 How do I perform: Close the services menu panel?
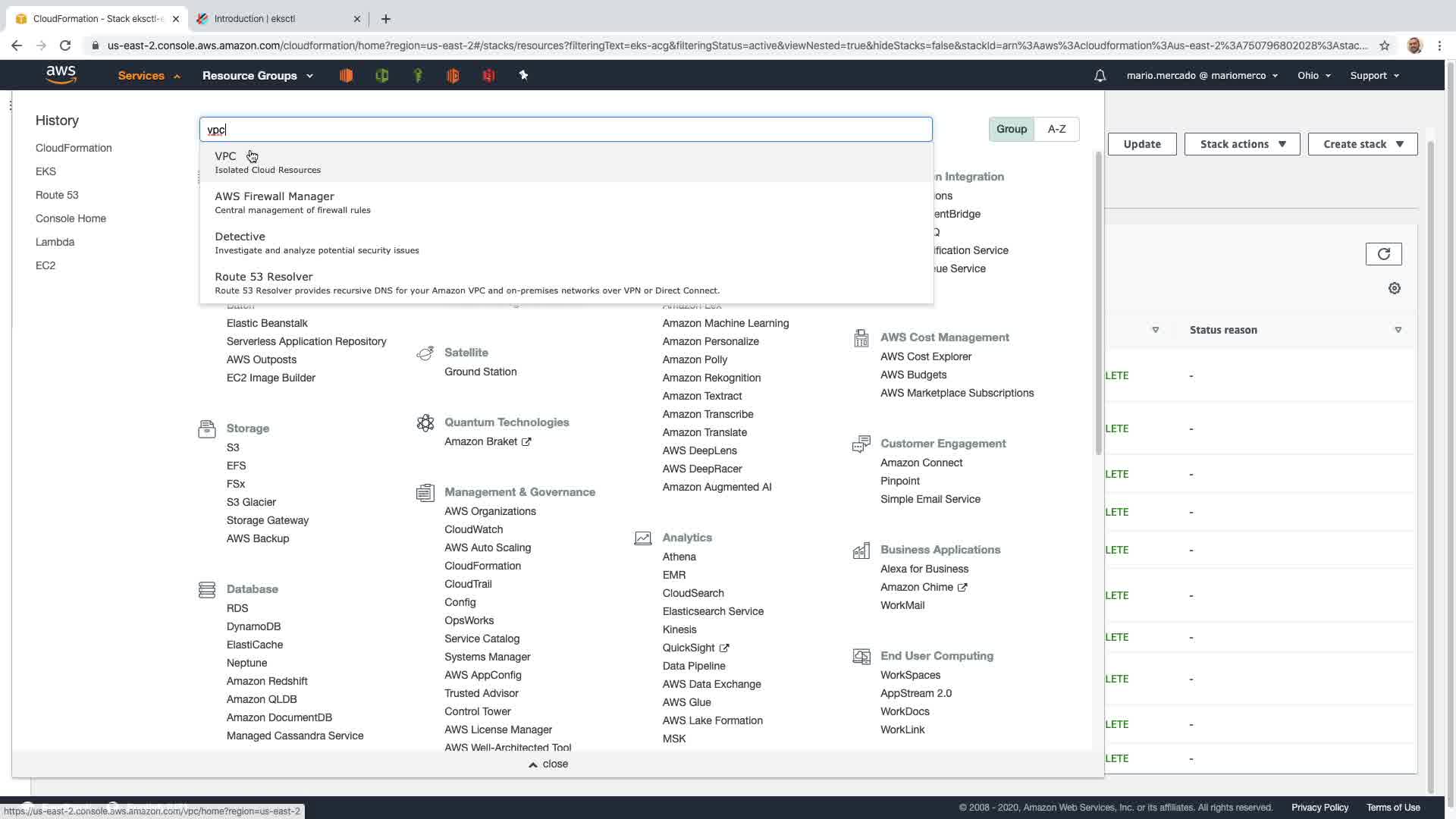[x=548, y=764]
